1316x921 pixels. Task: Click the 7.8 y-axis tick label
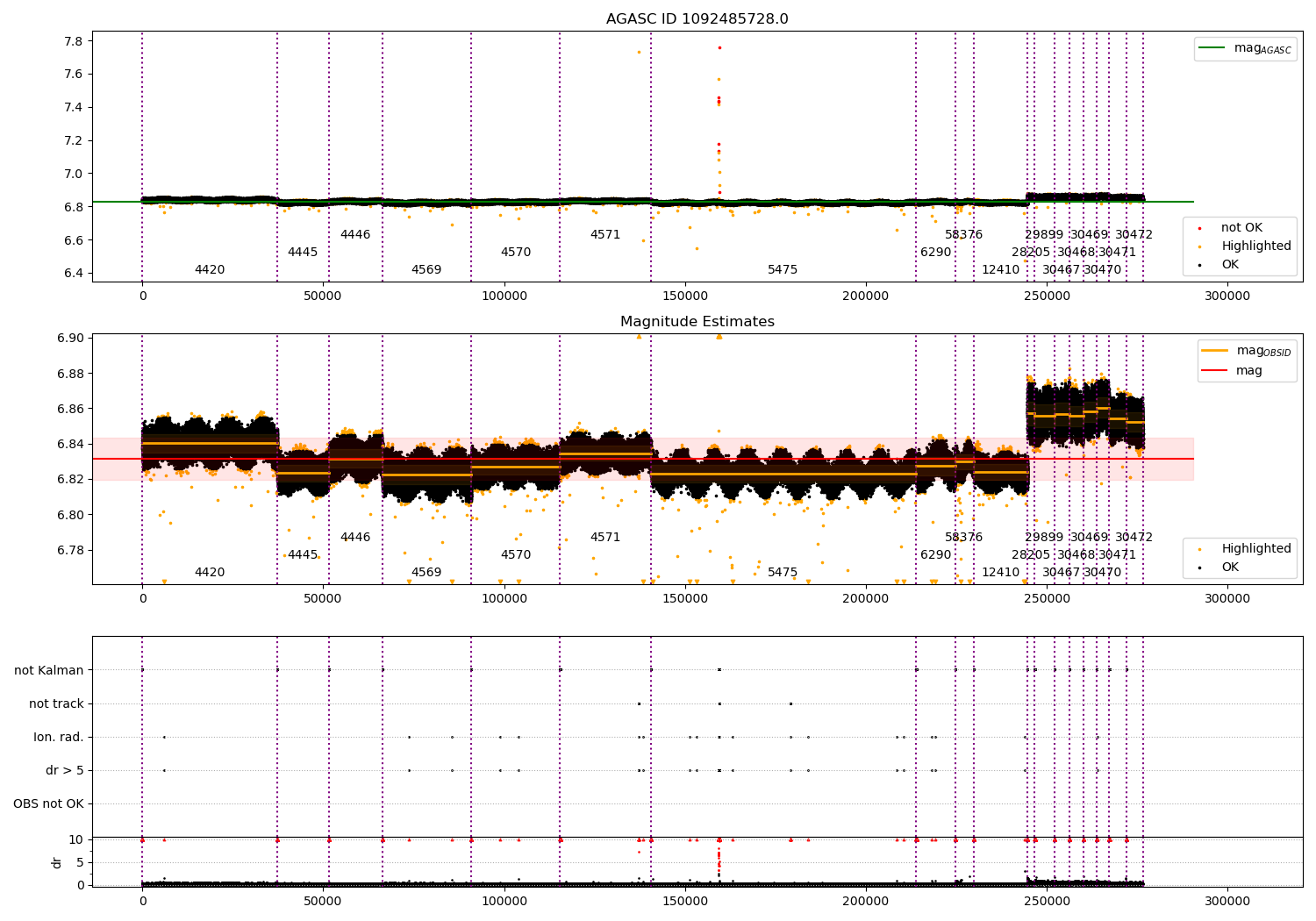pyautogui.click(x=74, y=41)
